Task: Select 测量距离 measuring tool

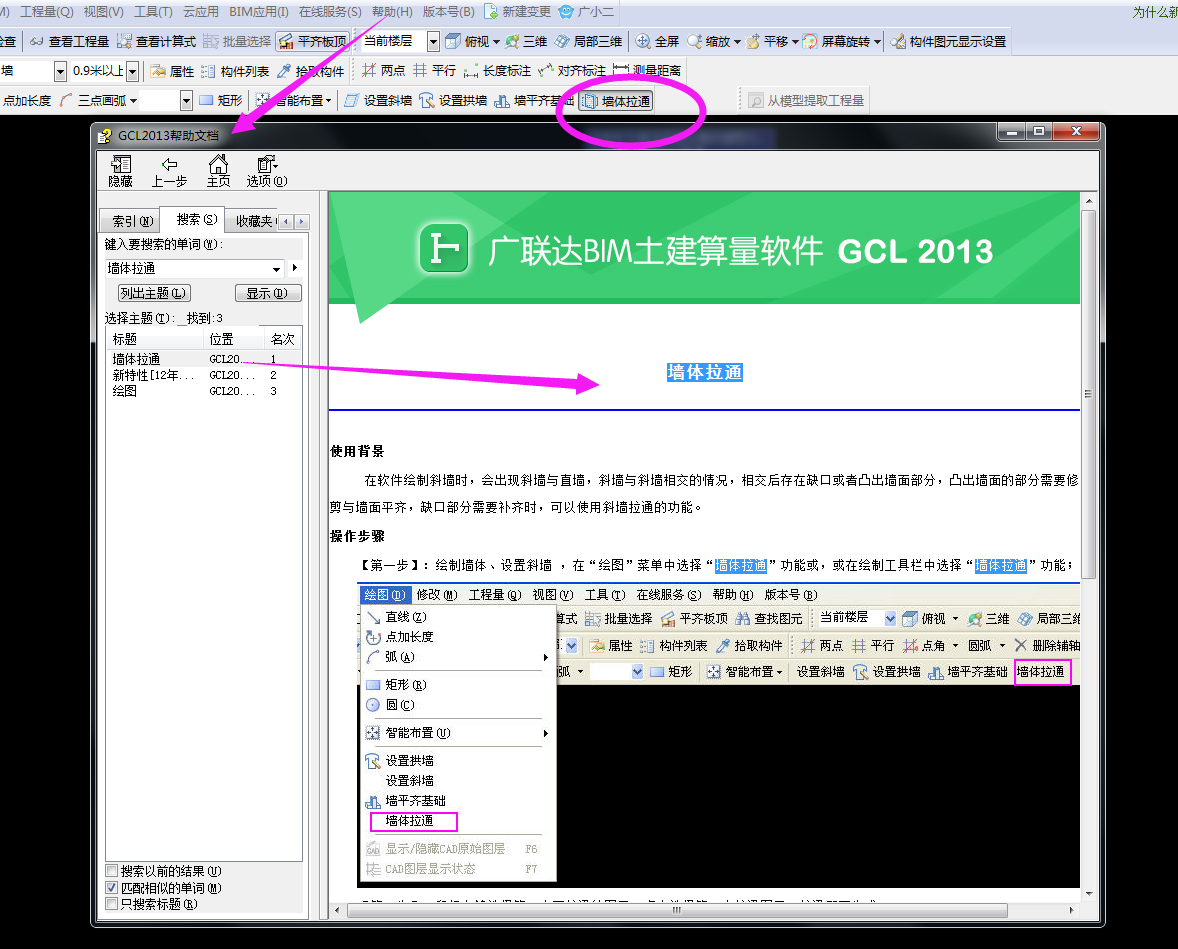Action: tap(647, 71)
